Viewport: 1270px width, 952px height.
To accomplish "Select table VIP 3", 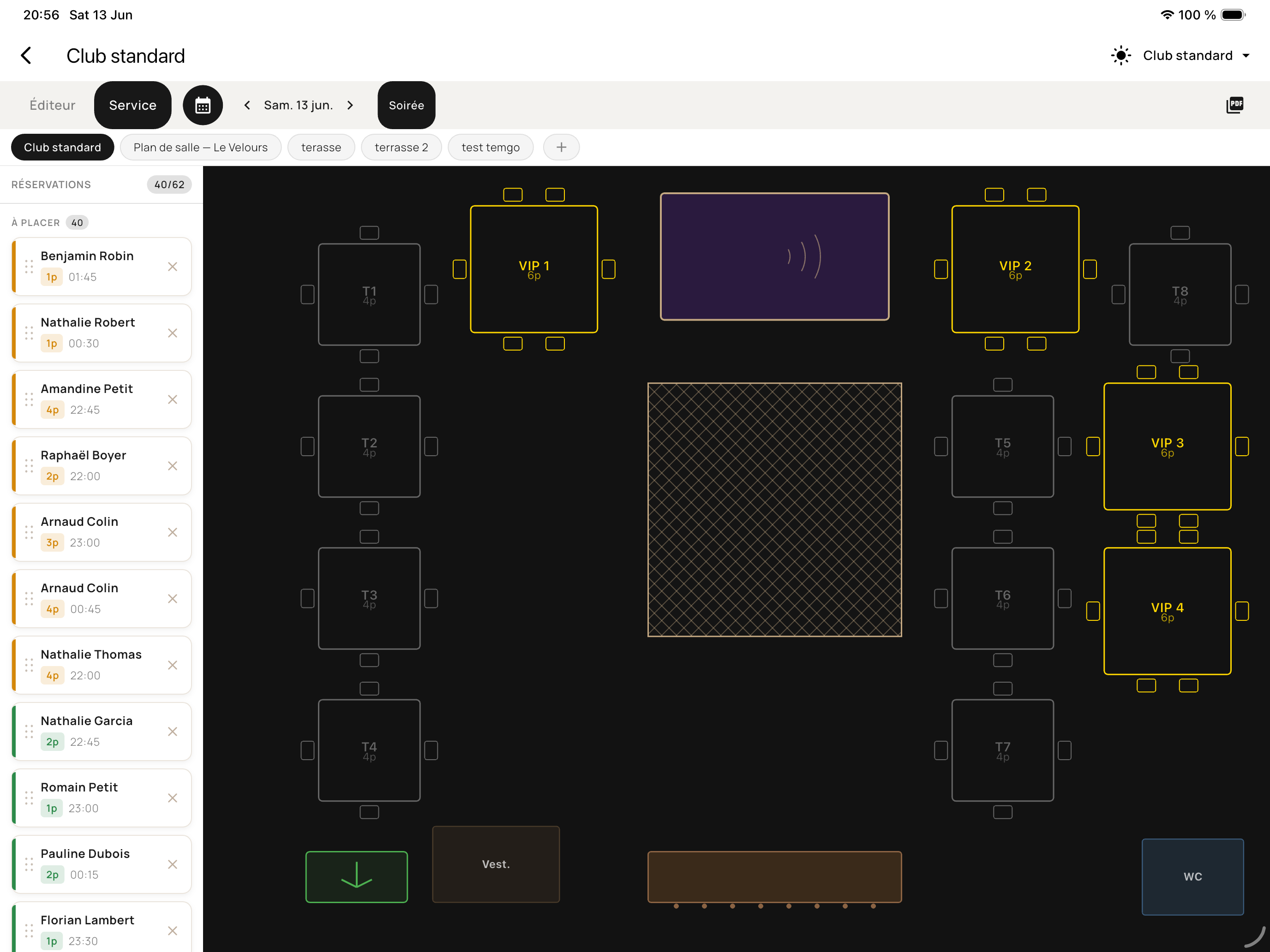I will (x=1167, y=446).
